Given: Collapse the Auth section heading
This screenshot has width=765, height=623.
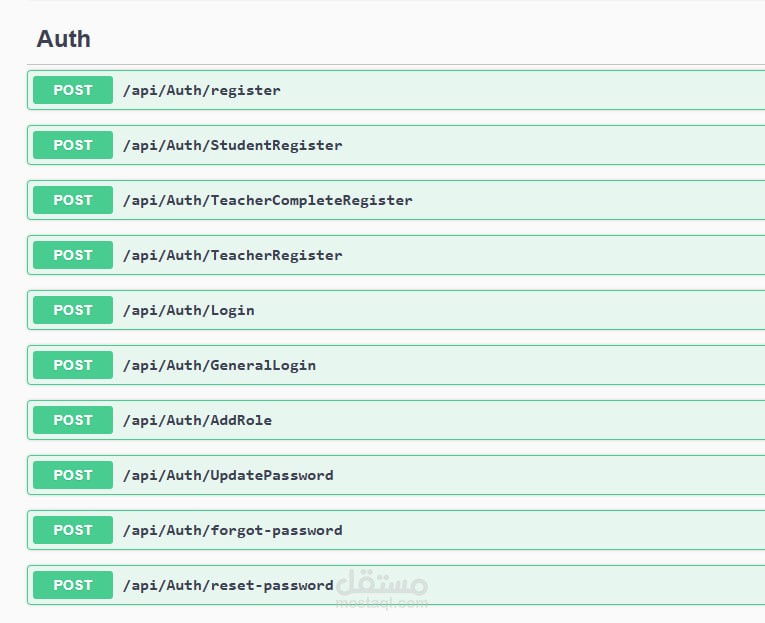Looking at the screenshot, I should tap(64, 39).
